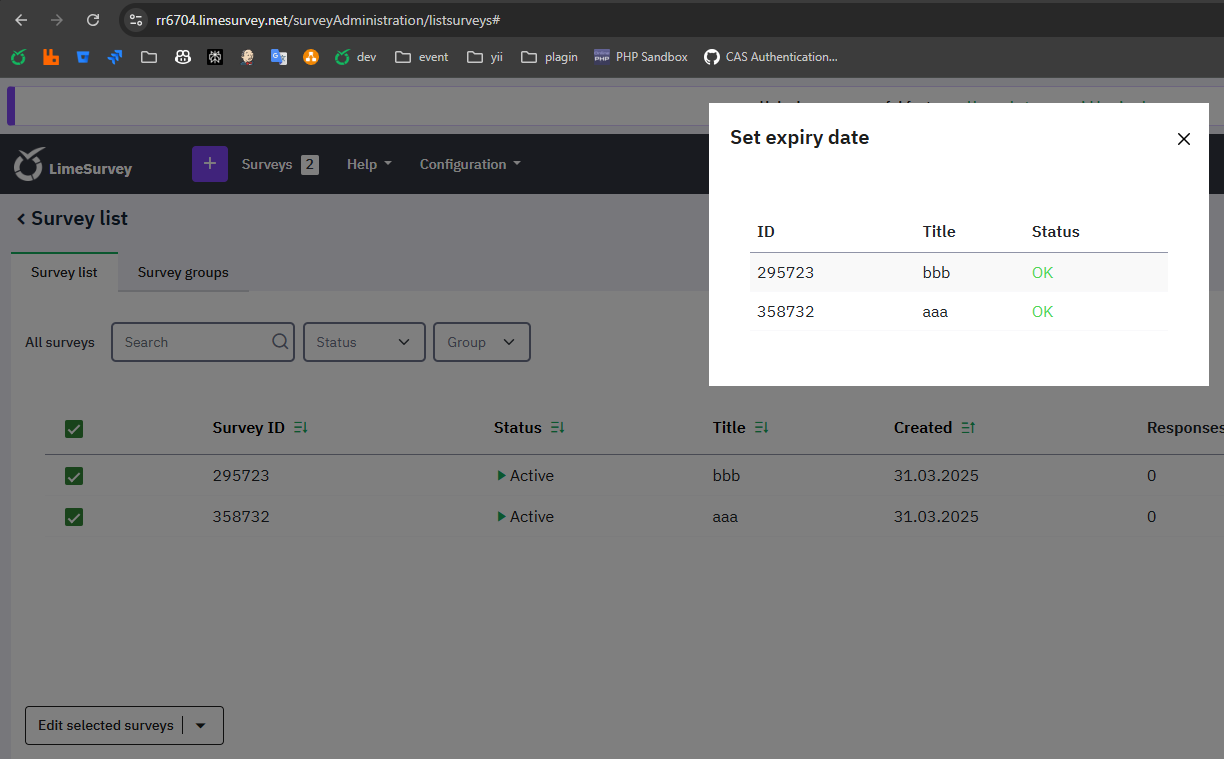Viewport: 1224px width, 759px height.
Task: Open the Status filter dropdown
Action: (x=364, y=342)
